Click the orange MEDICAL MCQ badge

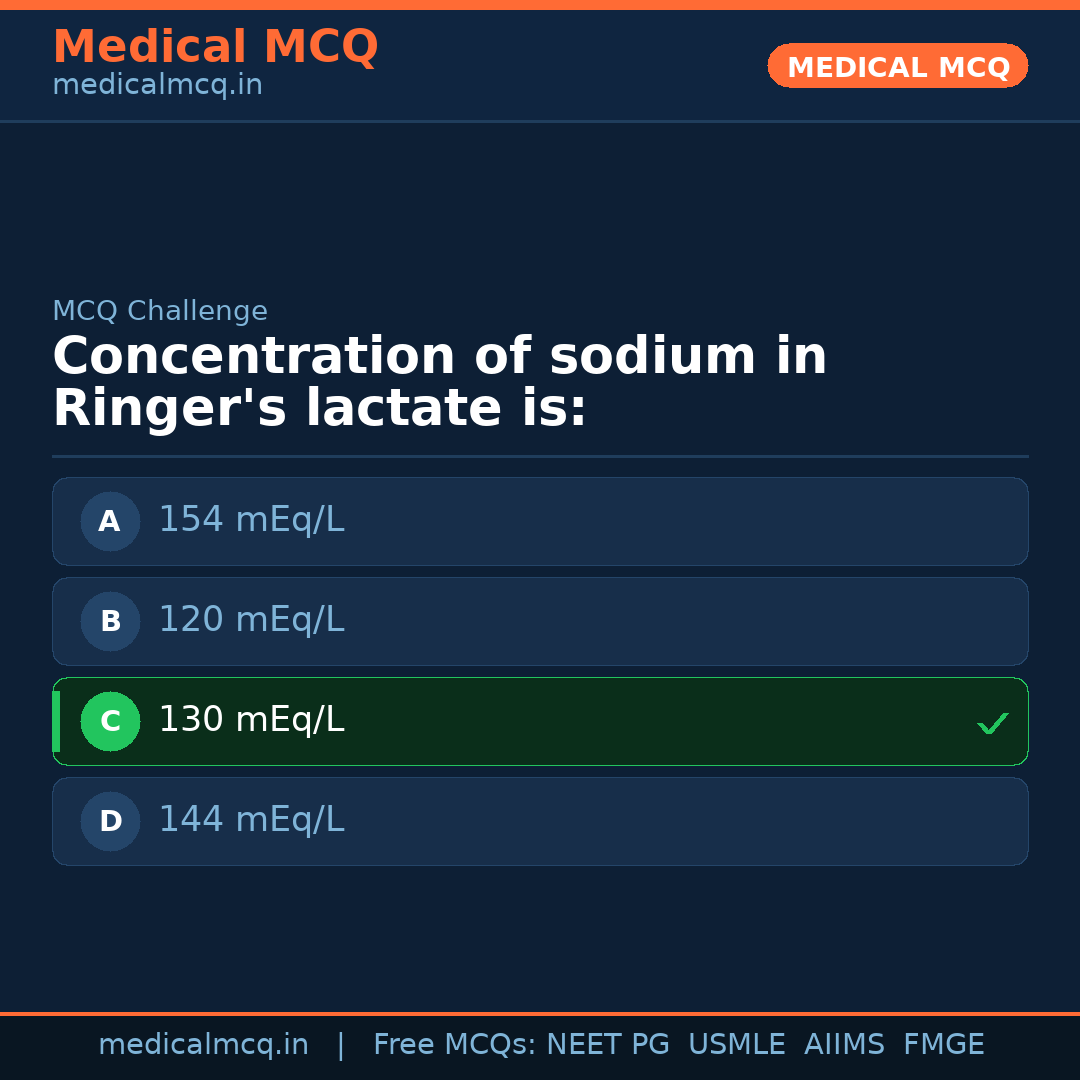897,66
